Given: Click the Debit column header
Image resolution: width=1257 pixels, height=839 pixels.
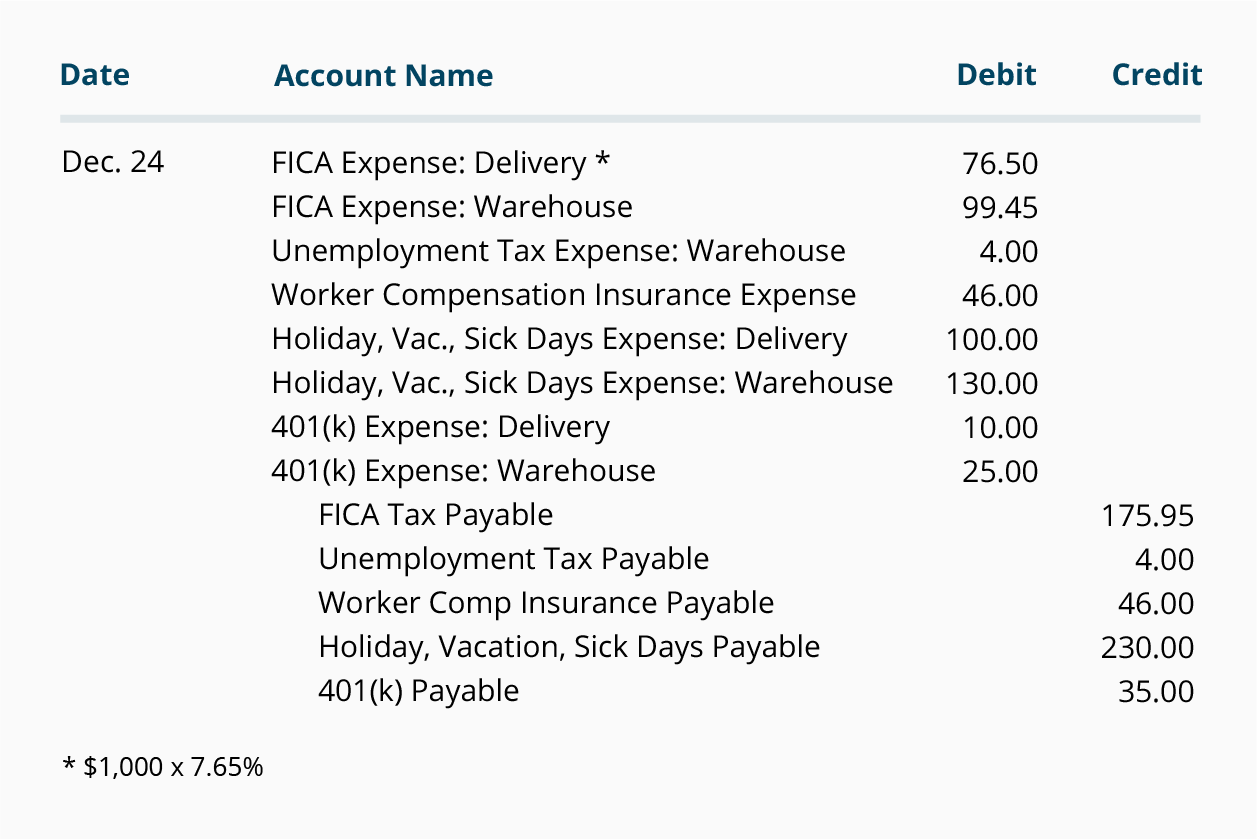Looking at the screenshot, I should pos(996,75).
